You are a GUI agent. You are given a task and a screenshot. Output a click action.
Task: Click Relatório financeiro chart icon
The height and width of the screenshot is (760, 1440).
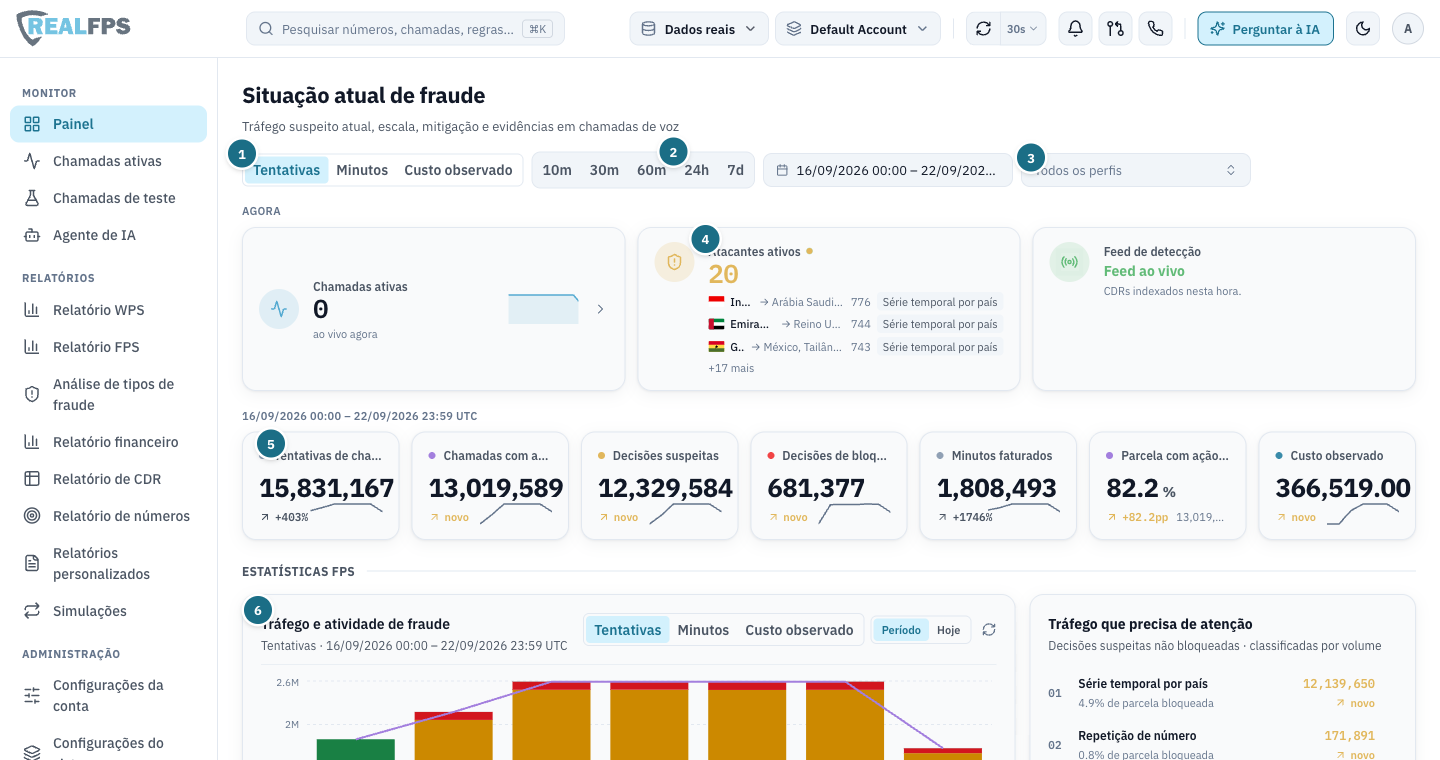pos(32,442)
